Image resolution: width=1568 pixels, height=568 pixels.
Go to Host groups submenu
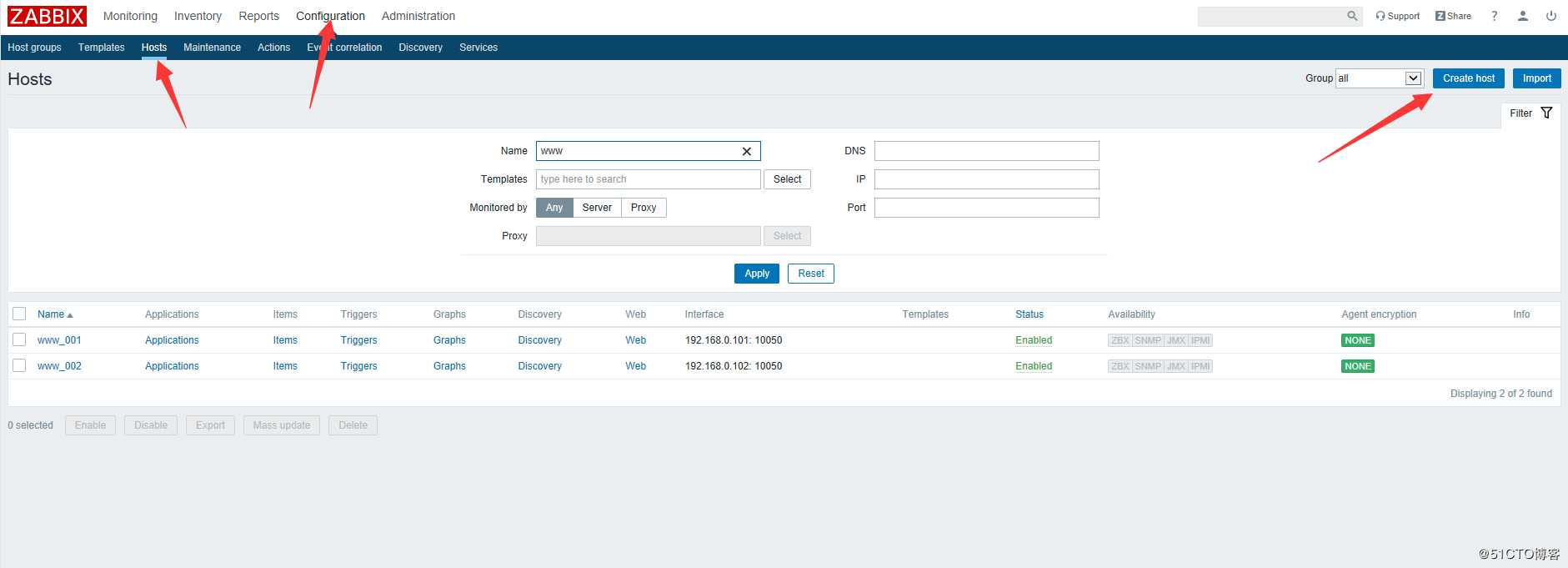[34, 48]
